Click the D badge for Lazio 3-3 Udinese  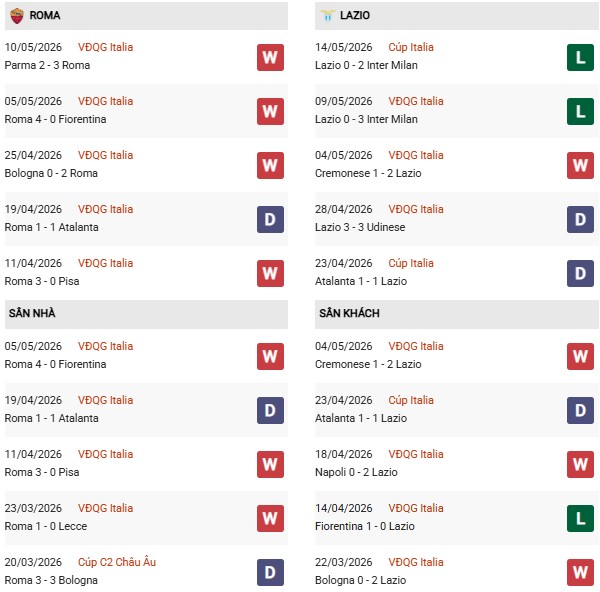pyautogui.click(x=580, y=219)
